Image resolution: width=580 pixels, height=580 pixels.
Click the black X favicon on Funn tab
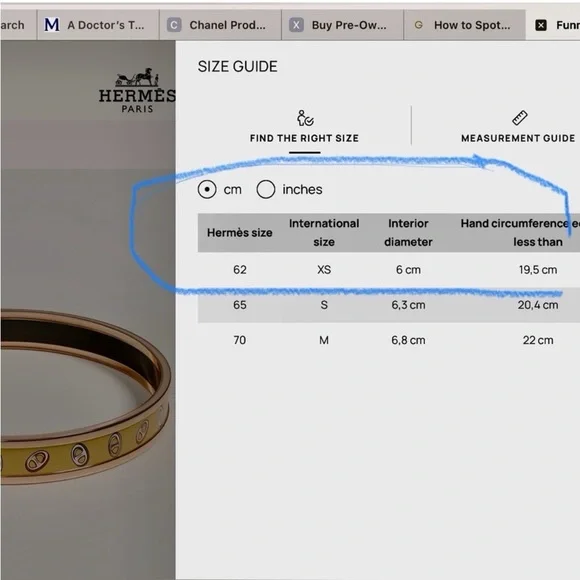coord(541,25)
